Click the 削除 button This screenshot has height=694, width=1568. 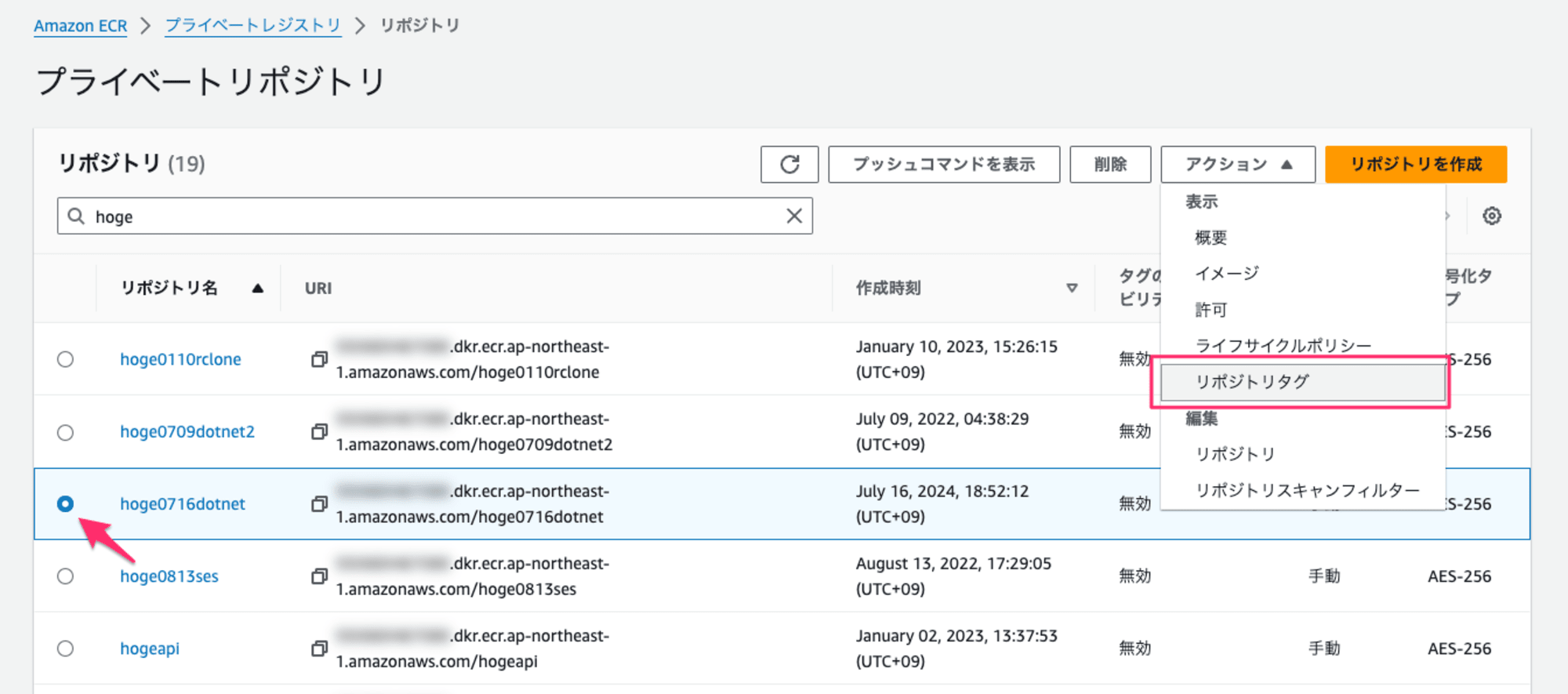click(1110, 164)
